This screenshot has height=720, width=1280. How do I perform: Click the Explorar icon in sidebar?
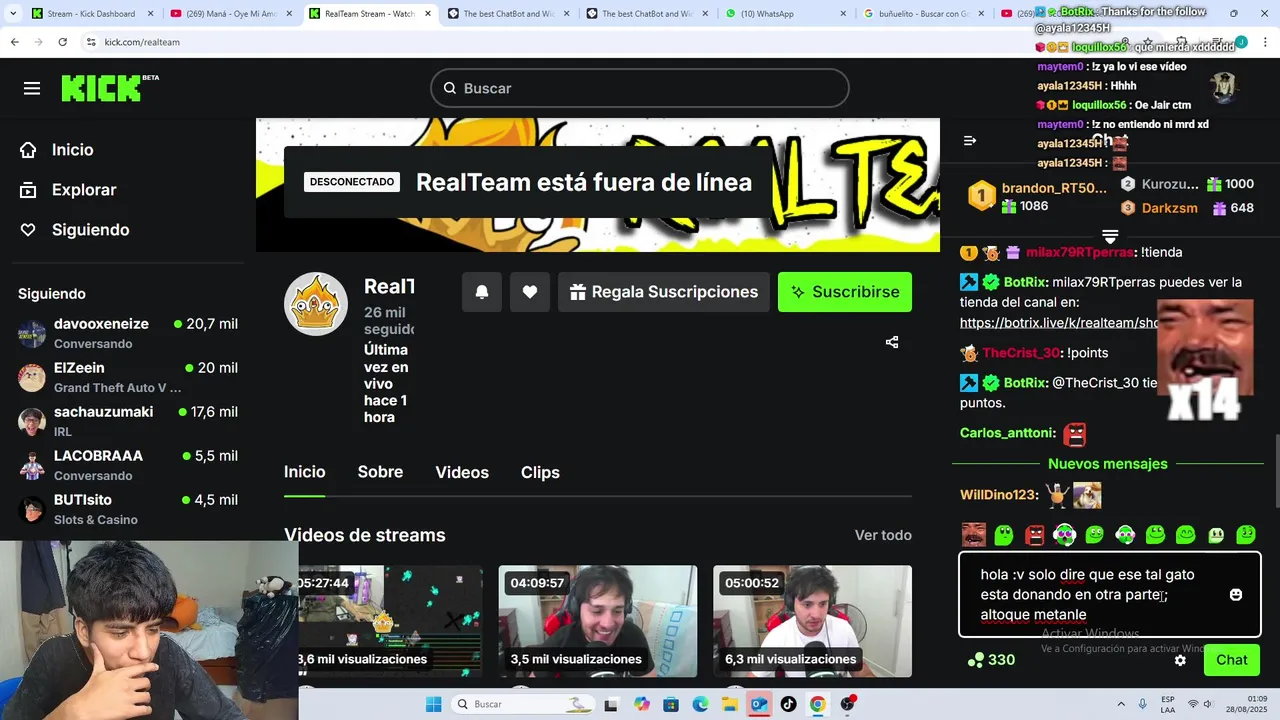pos(28,190)
